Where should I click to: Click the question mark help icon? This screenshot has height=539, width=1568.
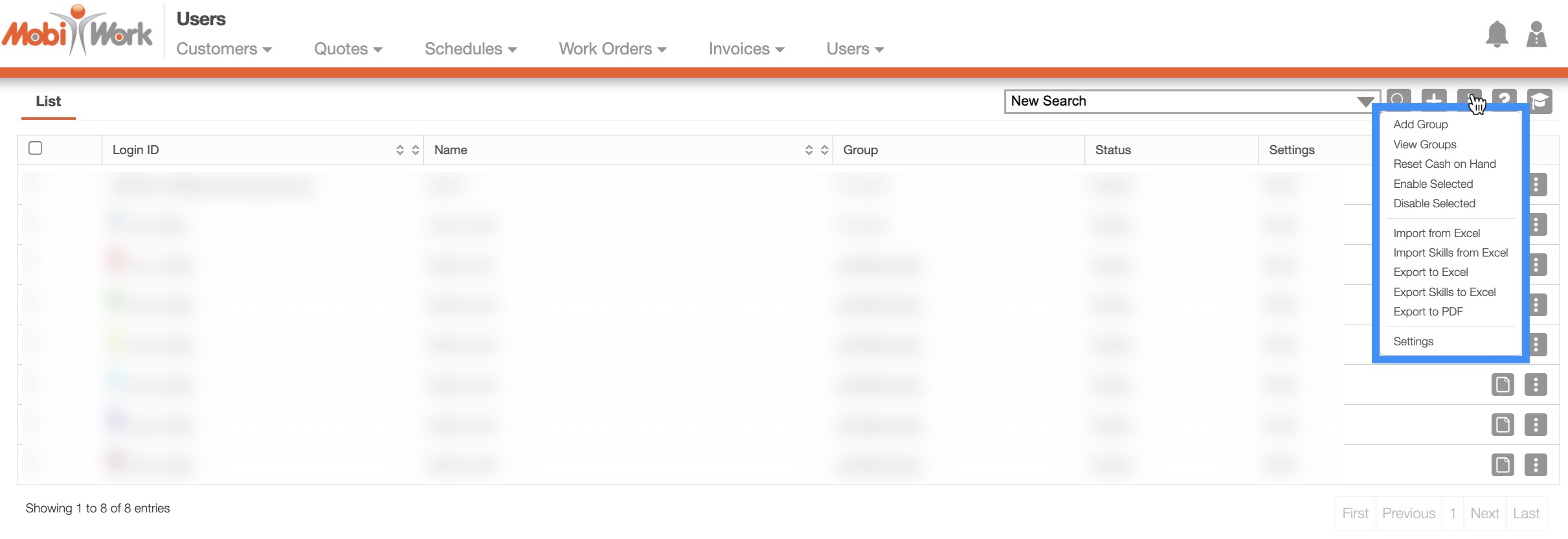1505,97
